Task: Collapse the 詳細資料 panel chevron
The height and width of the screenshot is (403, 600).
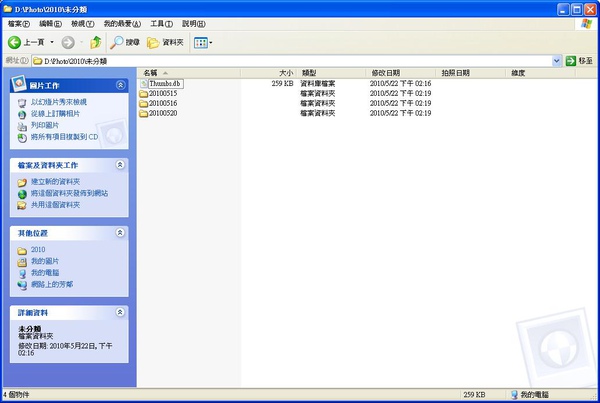Action: coord(120,312)
